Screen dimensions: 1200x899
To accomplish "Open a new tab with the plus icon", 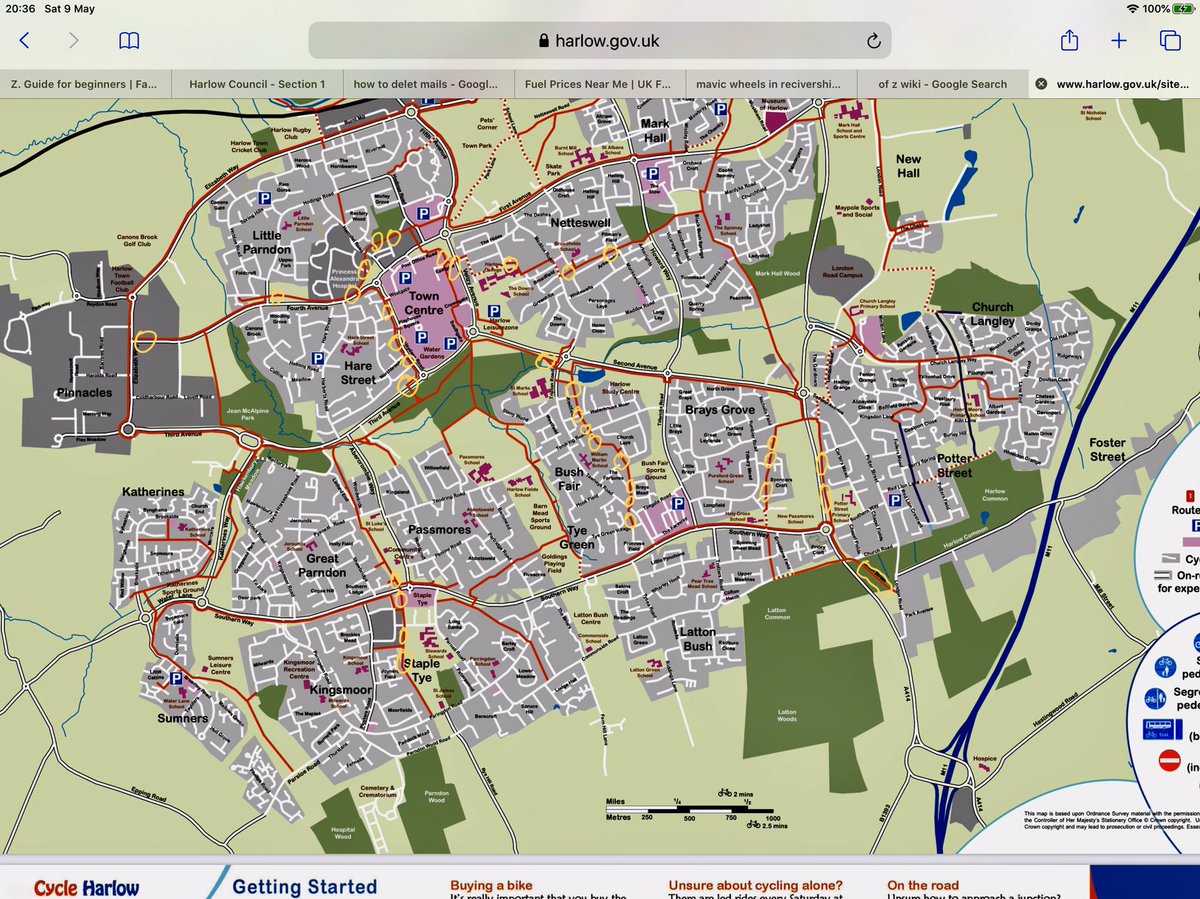I will (x=1118, y=41).
